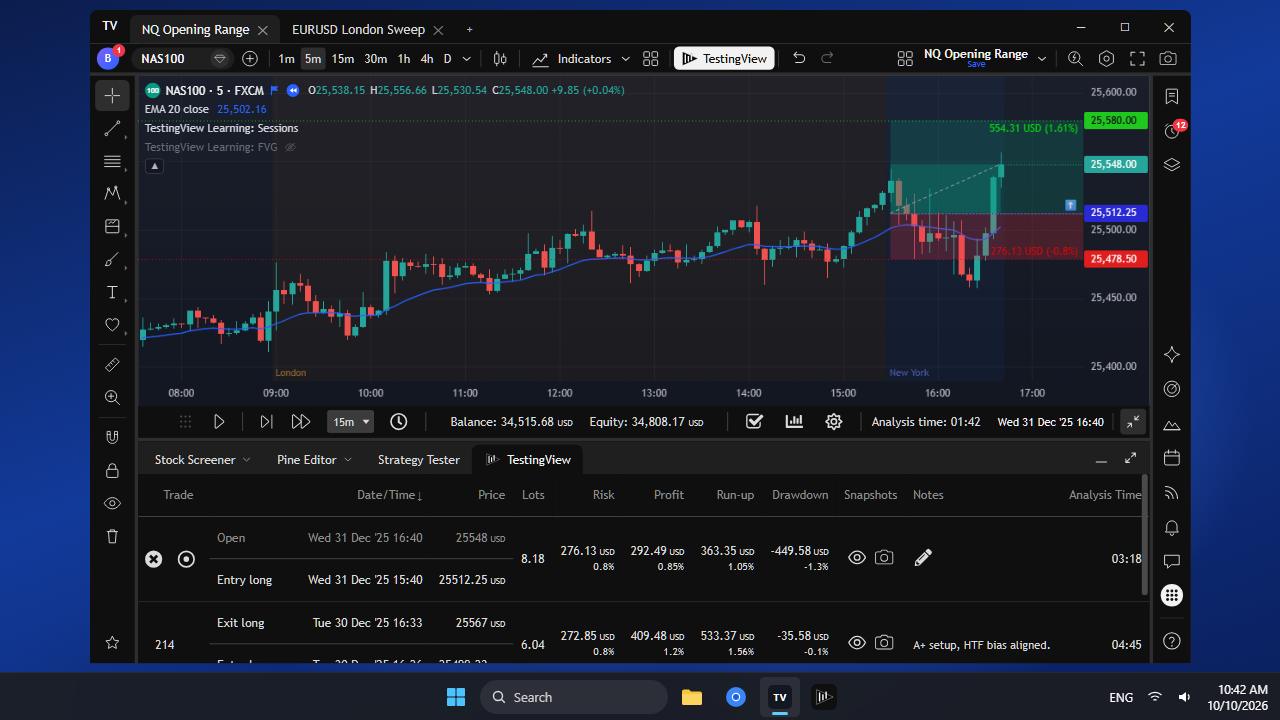Click the Indicators button
1280x720 pixels.
coord(572,59)
